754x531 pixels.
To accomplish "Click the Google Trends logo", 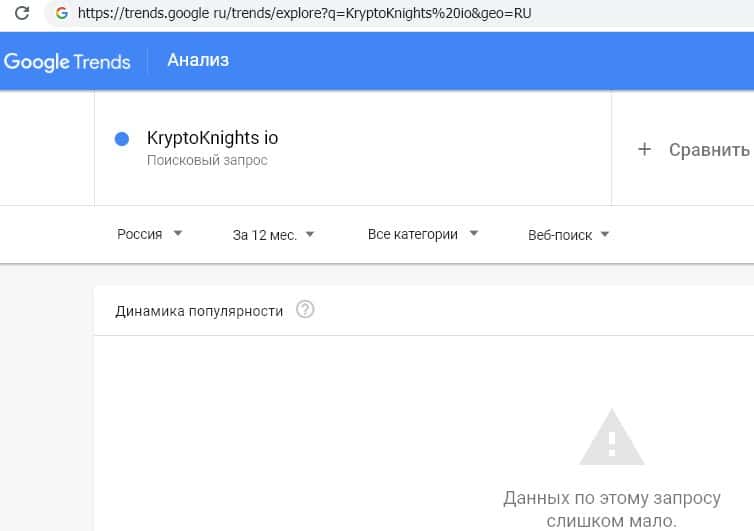I will [67, 61].
